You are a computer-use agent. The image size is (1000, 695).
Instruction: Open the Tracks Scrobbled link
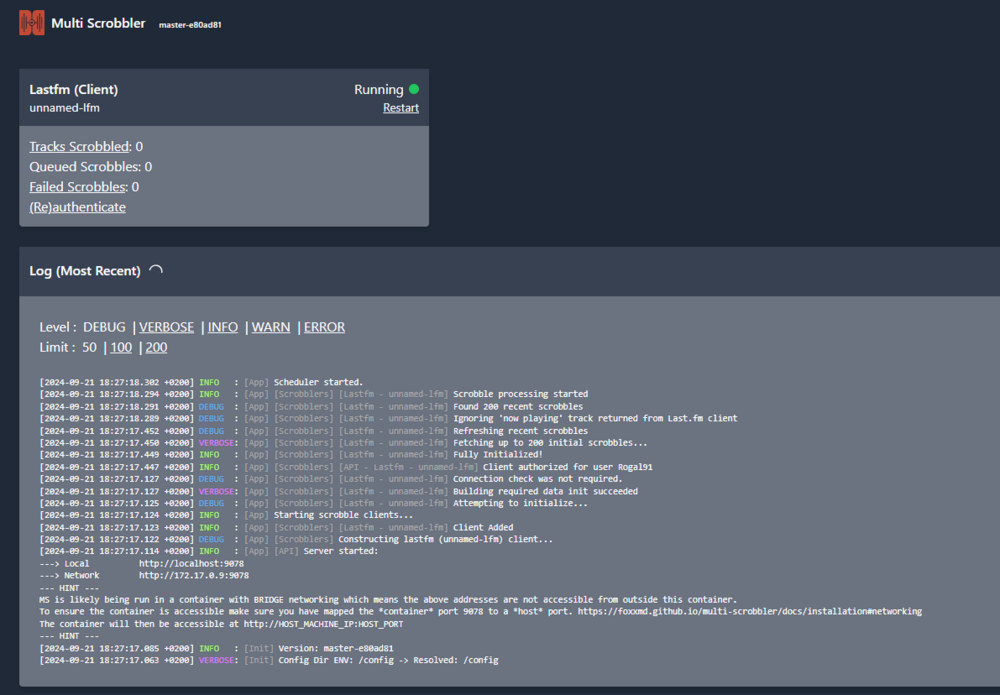tap(79, 147)
